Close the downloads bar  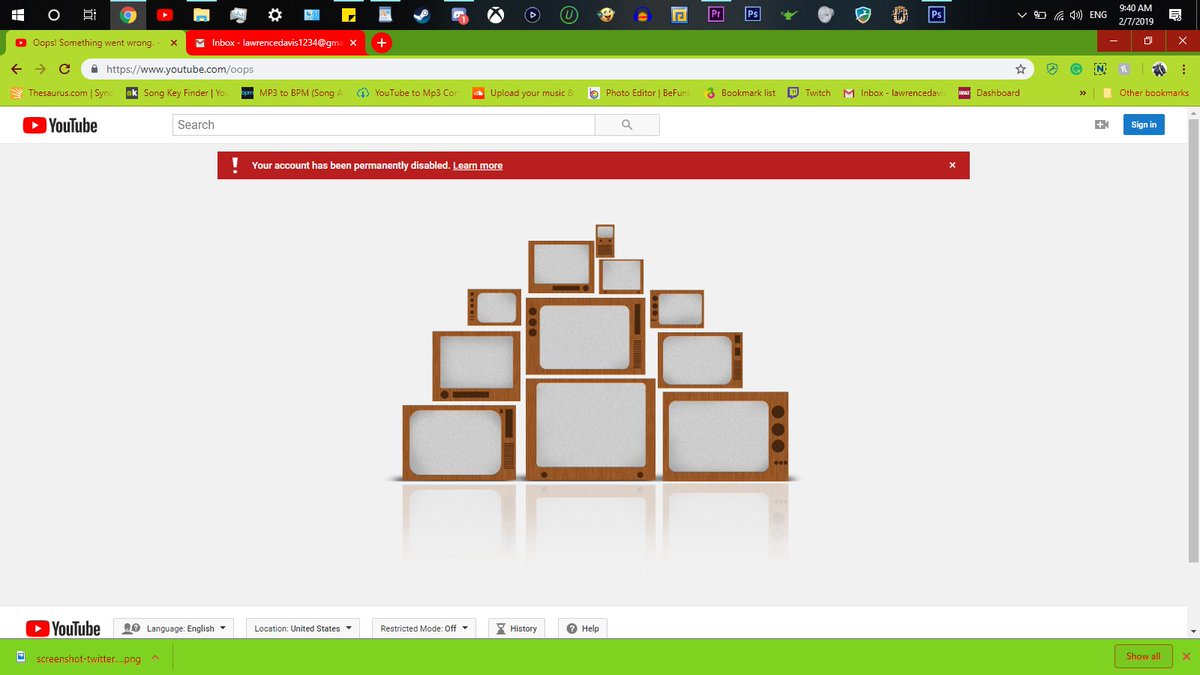click(1187, 657)
